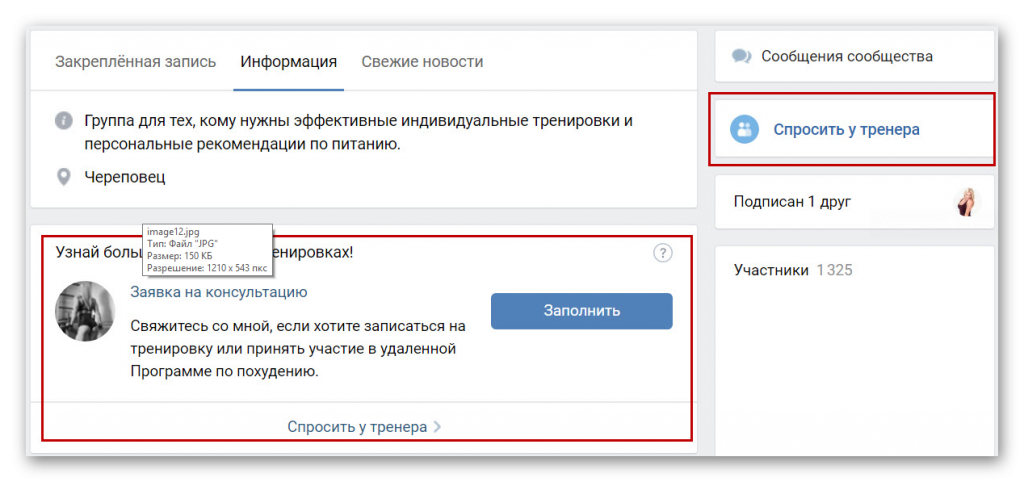Click the subscribed friend's avatar photo
1024x482 pixels.
coord(967,202)
